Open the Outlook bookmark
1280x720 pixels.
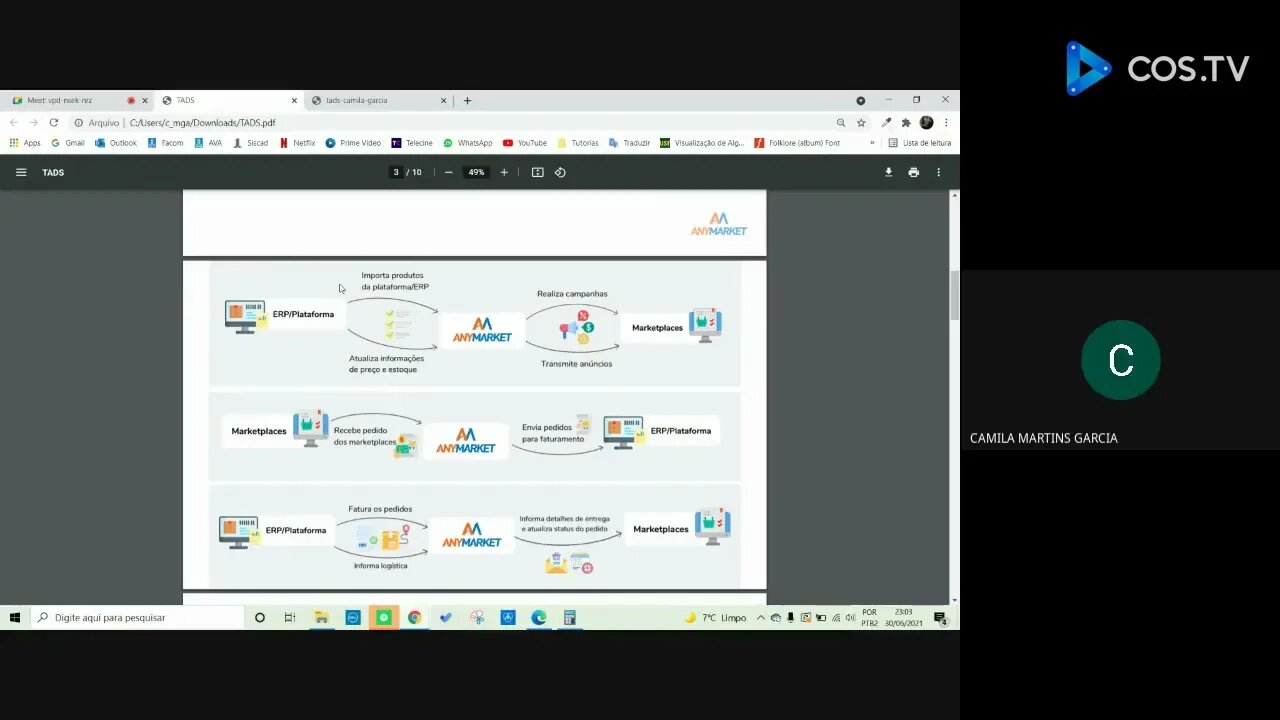116,143
